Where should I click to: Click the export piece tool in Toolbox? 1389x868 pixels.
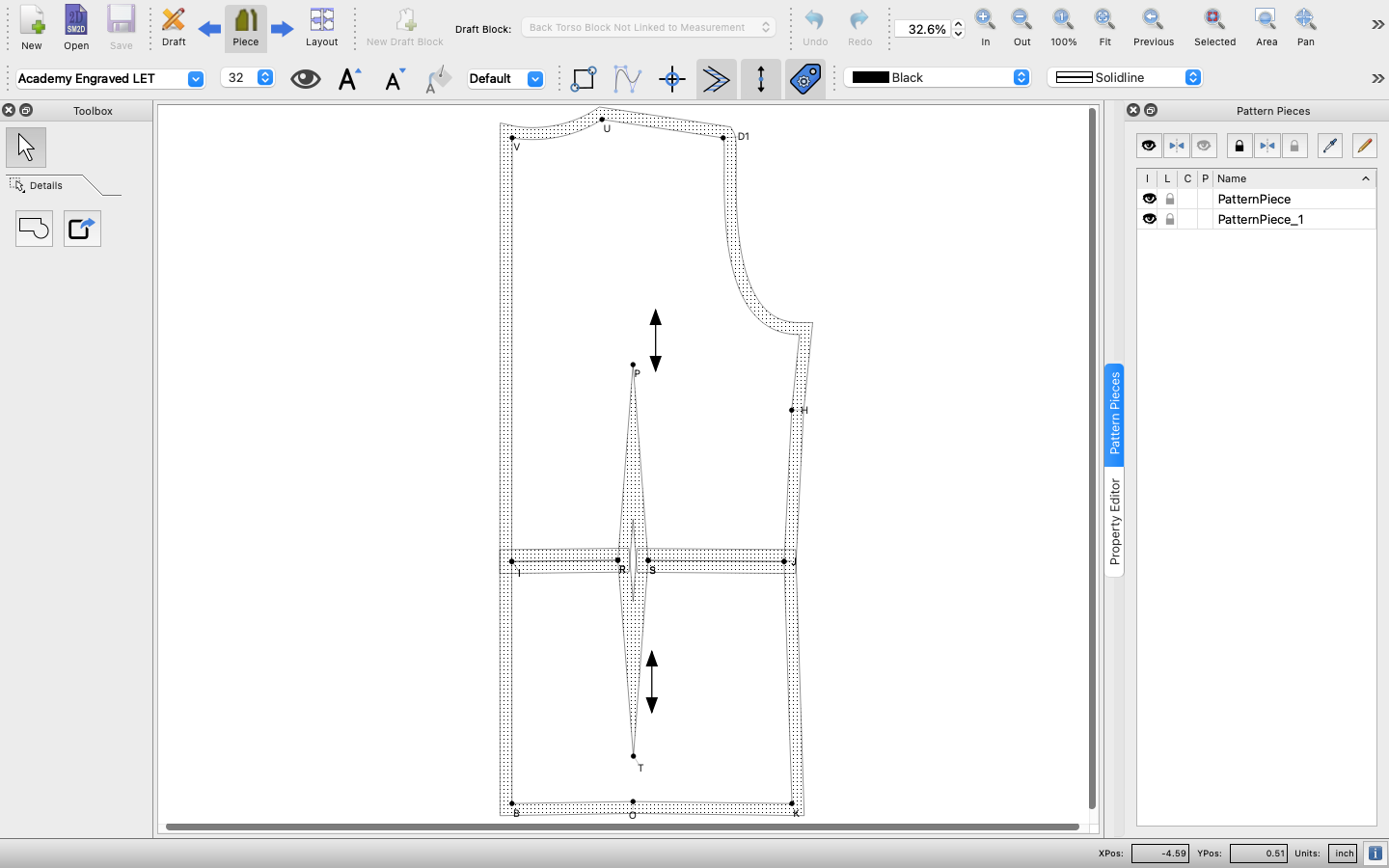[82, 229]
